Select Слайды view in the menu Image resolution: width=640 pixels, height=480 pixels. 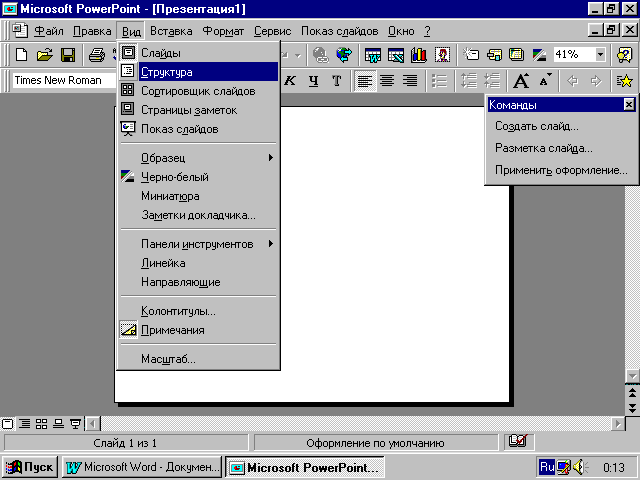[198, 53]
